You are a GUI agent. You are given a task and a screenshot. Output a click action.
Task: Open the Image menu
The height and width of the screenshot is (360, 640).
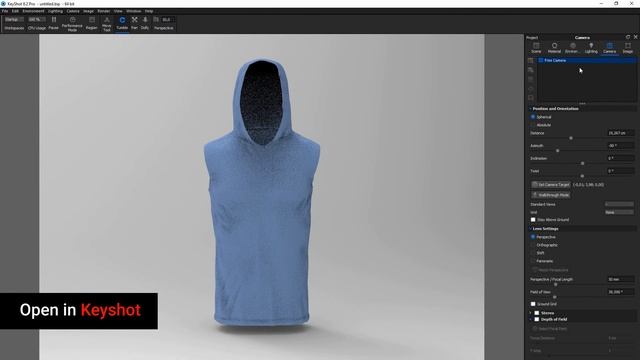pos(89,11)
